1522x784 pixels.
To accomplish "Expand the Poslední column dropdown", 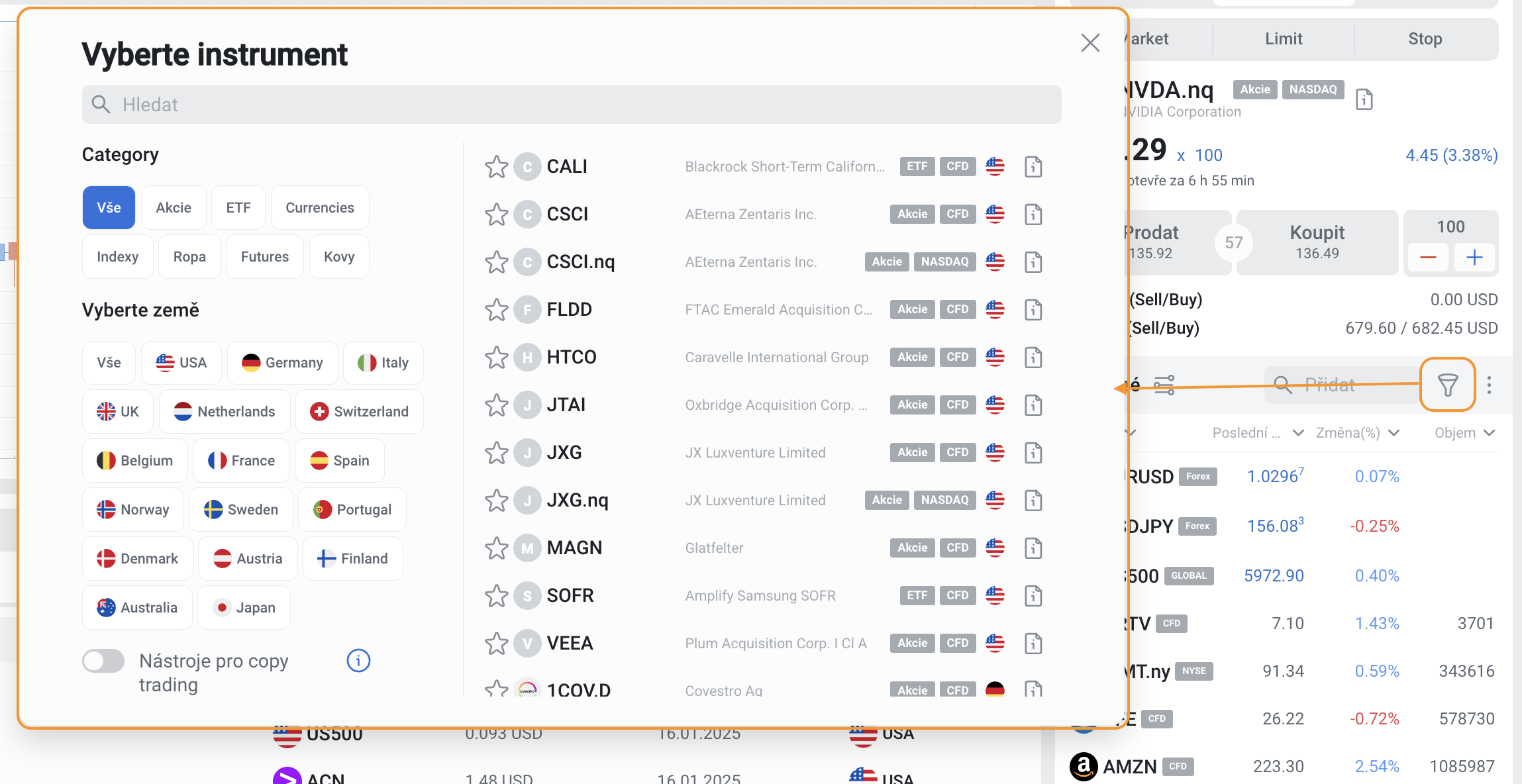I will [1298, 433].
